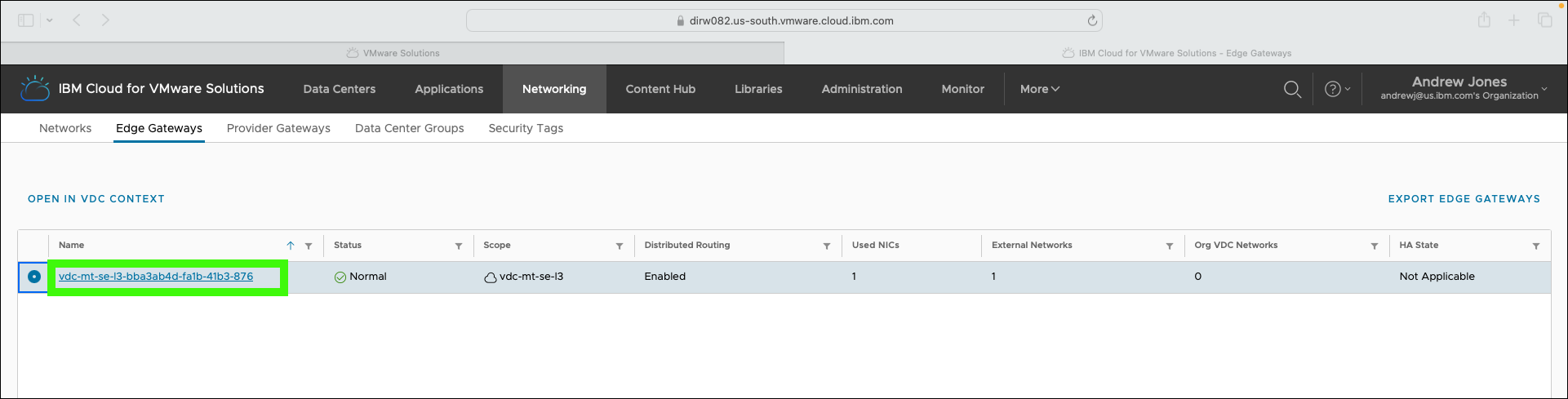1568x399 pixels.
Task: Switch to Edge Gateways browser tab
Action: pyautogui.click(x=1176, y=53)
